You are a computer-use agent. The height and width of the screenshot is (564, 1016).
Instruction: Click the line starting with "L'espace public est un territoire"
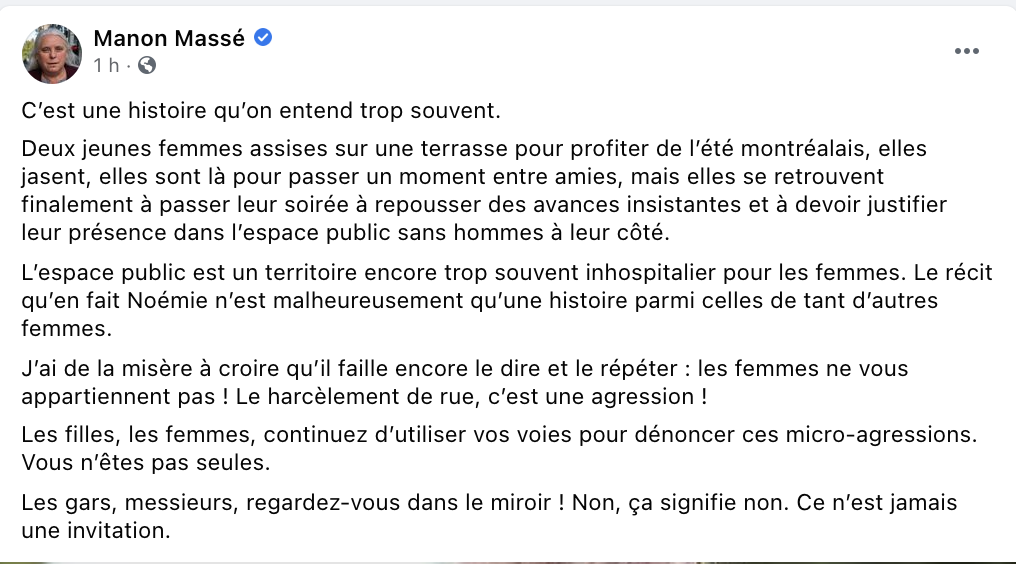pos(507,272)
